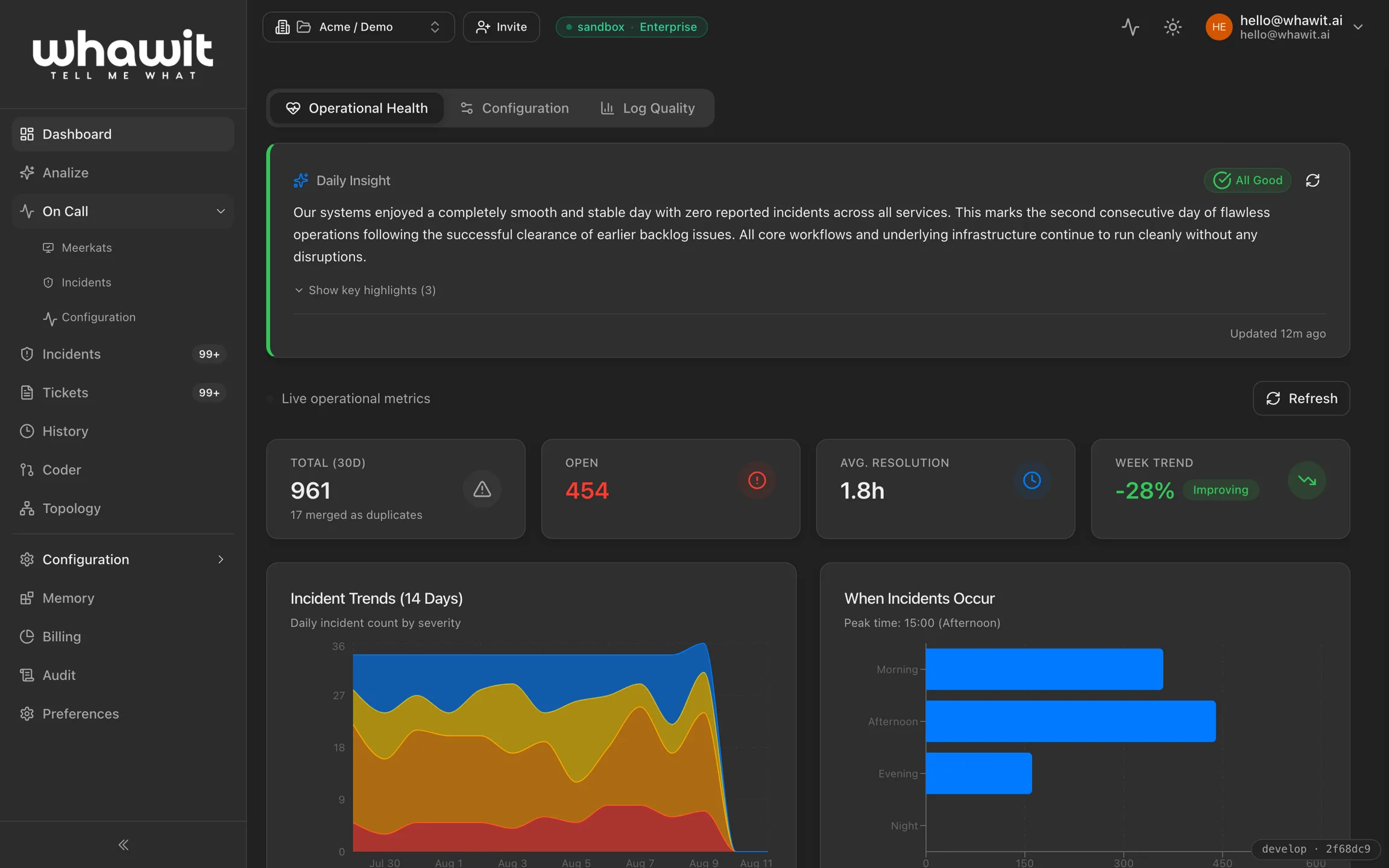Click the Open incidents alert icon
Viewport: 1389px width, 868px height.
click(x=757, y=480)
